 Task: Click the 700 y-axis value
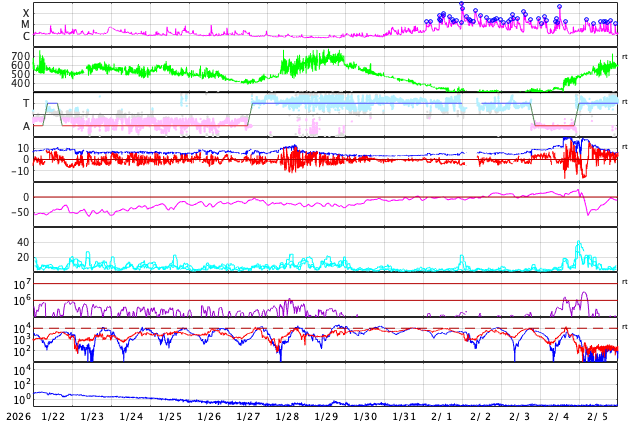[20, 56]
